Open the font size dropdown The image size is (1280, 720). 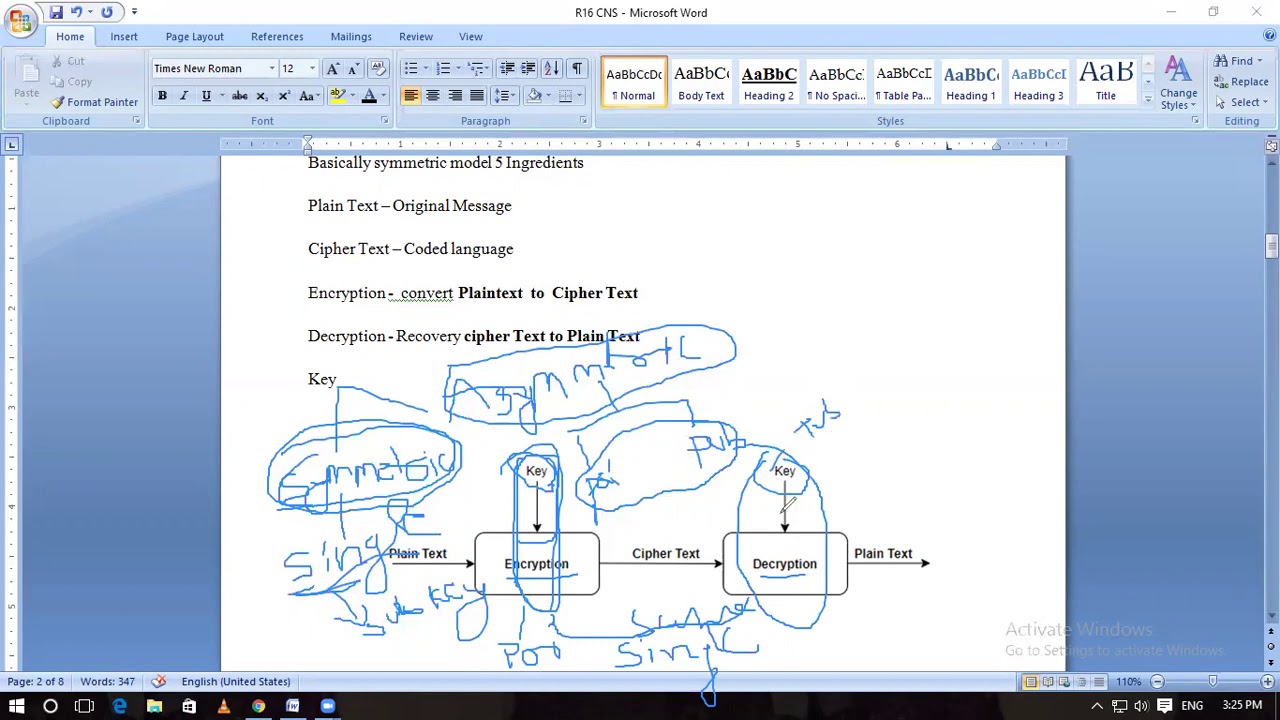[312, 69]
